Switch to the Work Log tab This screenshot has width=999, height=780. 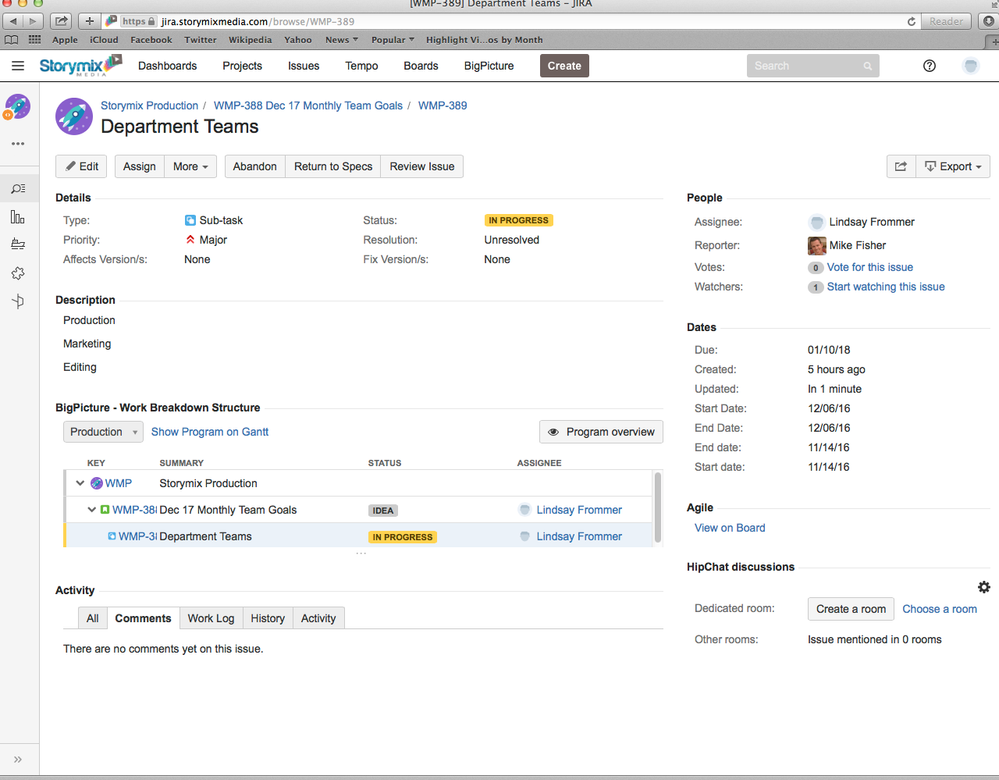coord(211,618)
